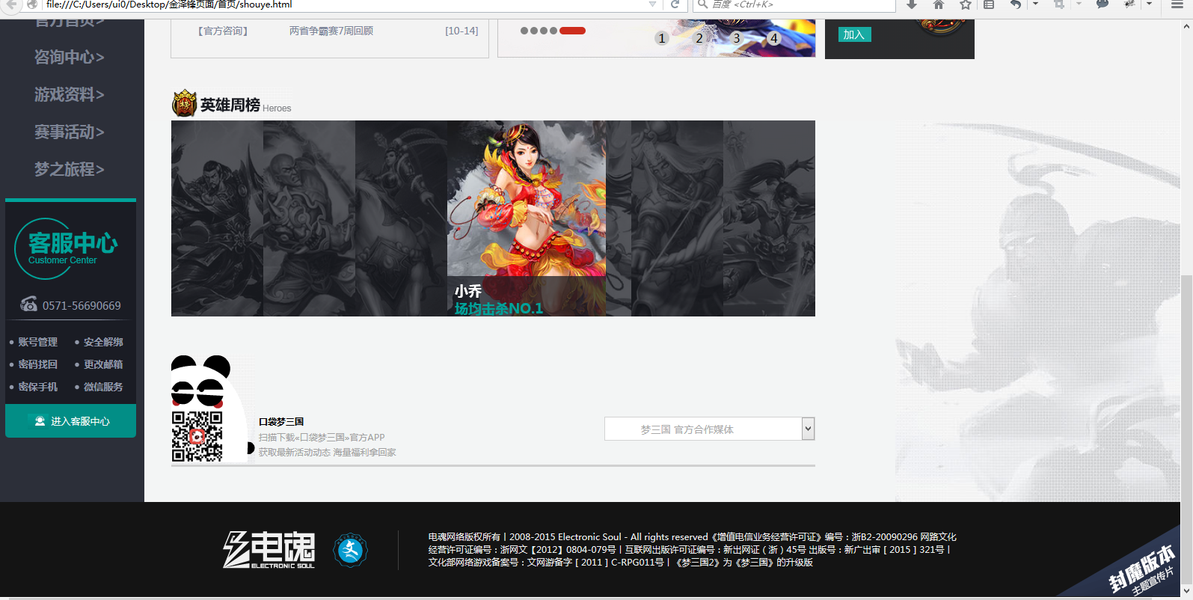Click the chat bubble toolbar icon

(x=1102, y=4)
